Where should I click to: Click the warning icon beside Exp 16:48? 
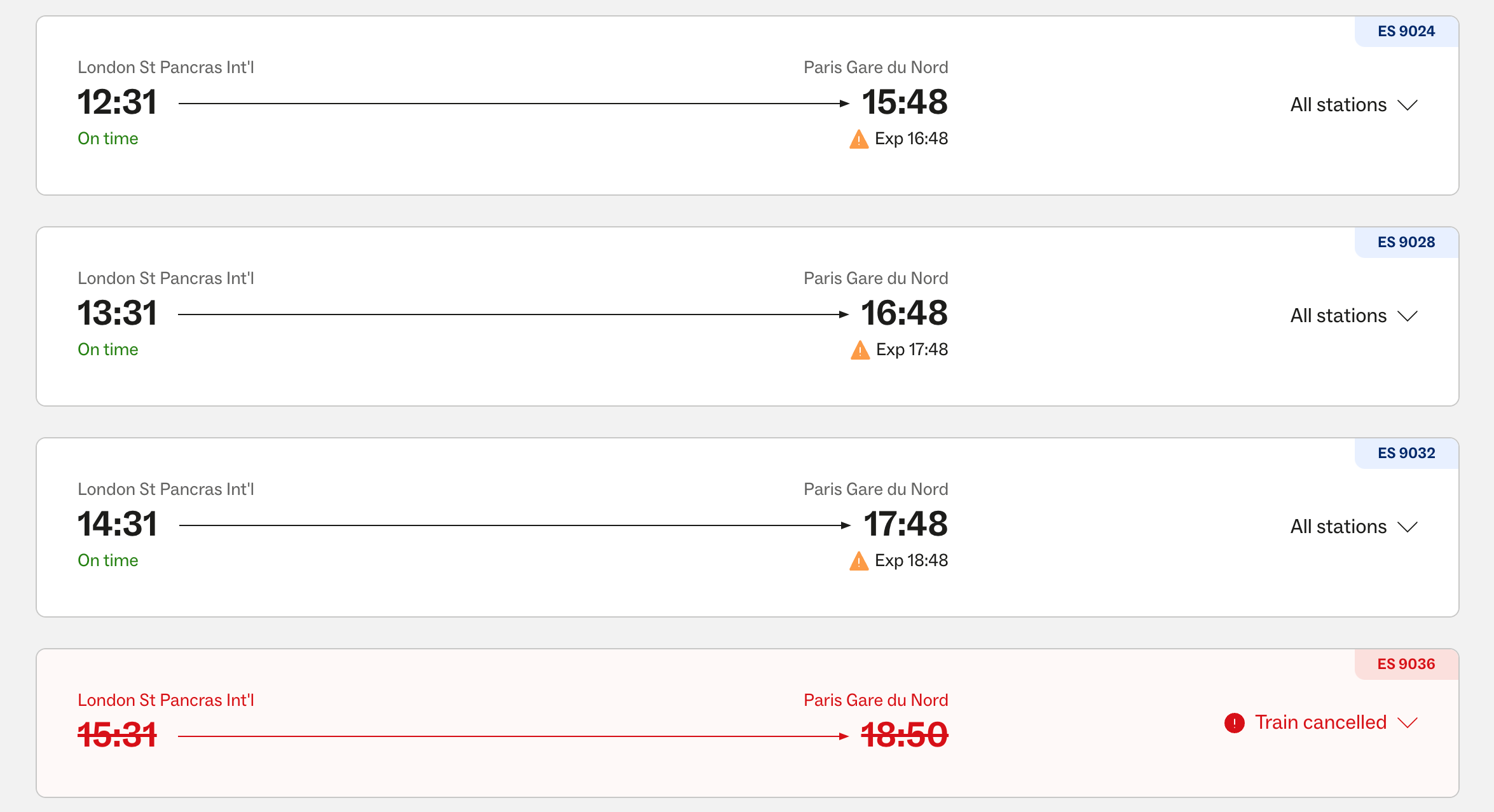click(858, 139)
